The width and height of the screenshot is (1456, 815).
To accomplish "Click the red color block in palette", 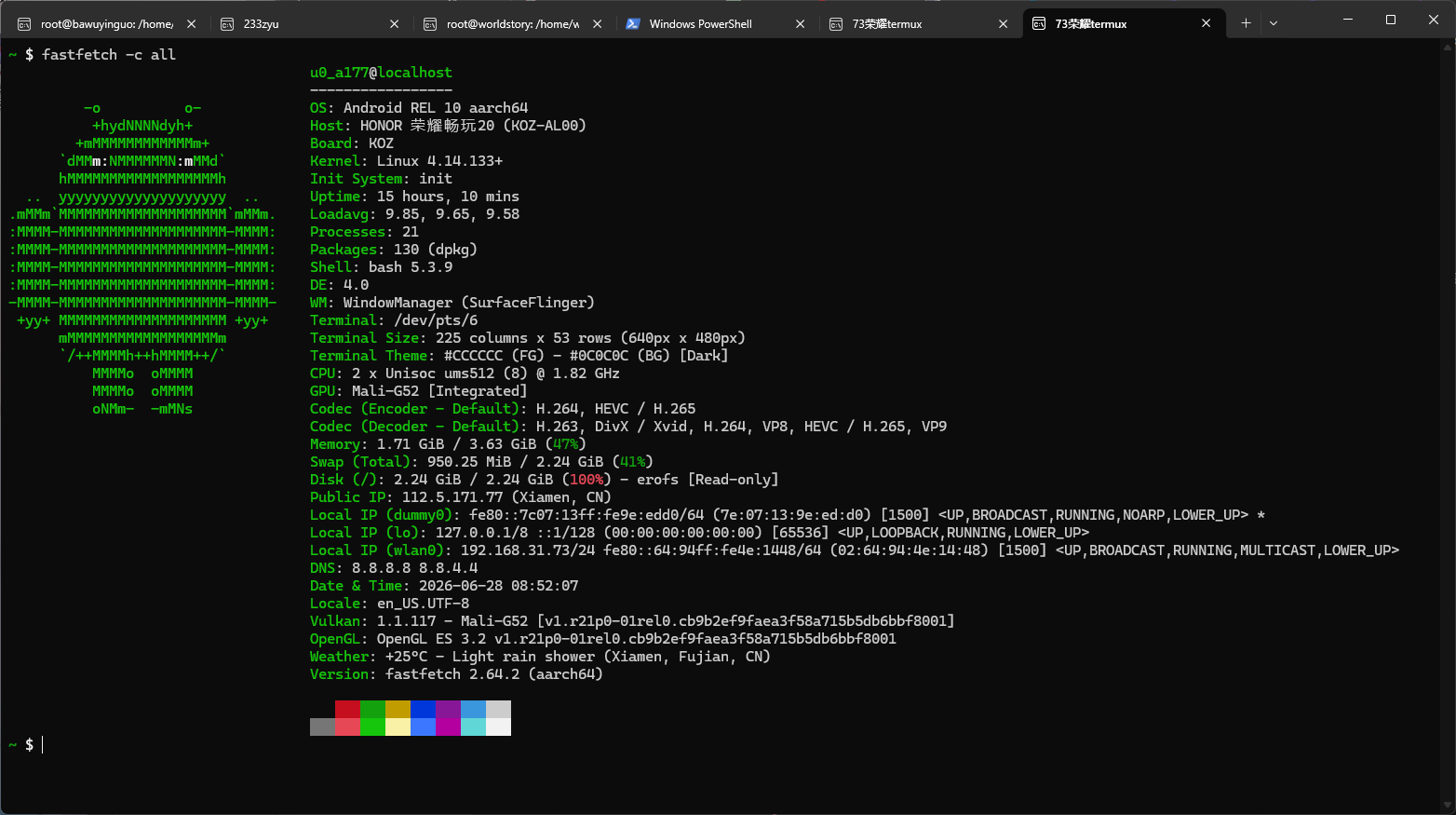I will [x=347, y=709].
